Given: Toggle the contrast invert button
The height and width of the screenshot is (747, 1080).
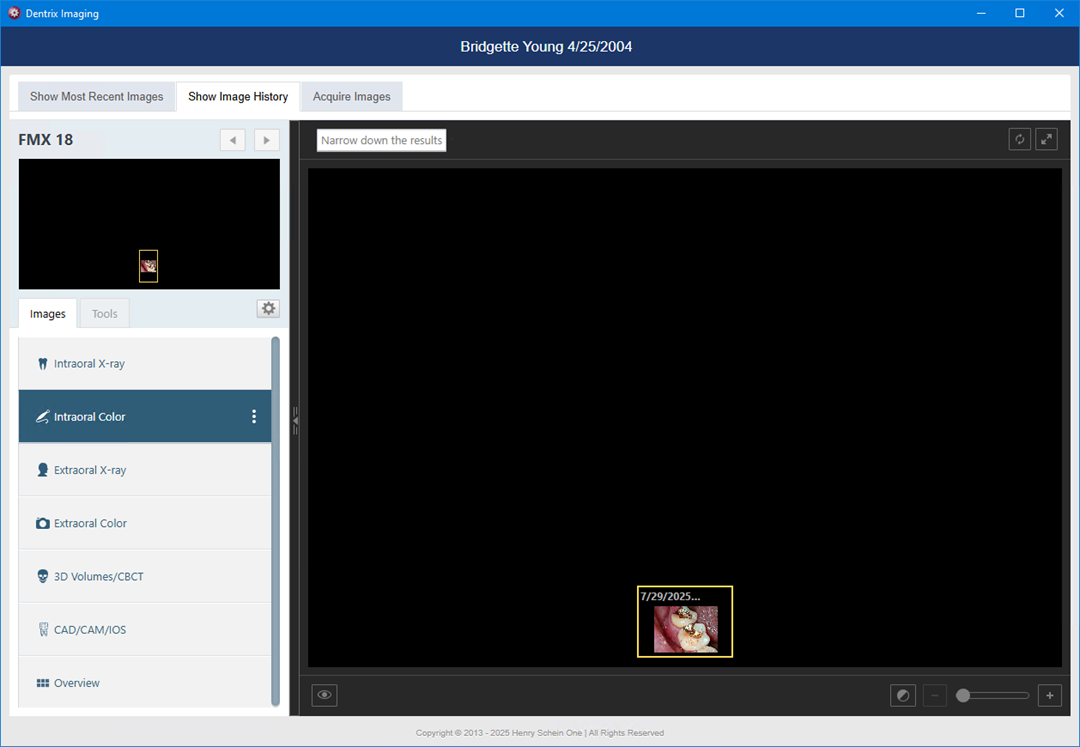Looking at the screenshot, I should (903, 695).
